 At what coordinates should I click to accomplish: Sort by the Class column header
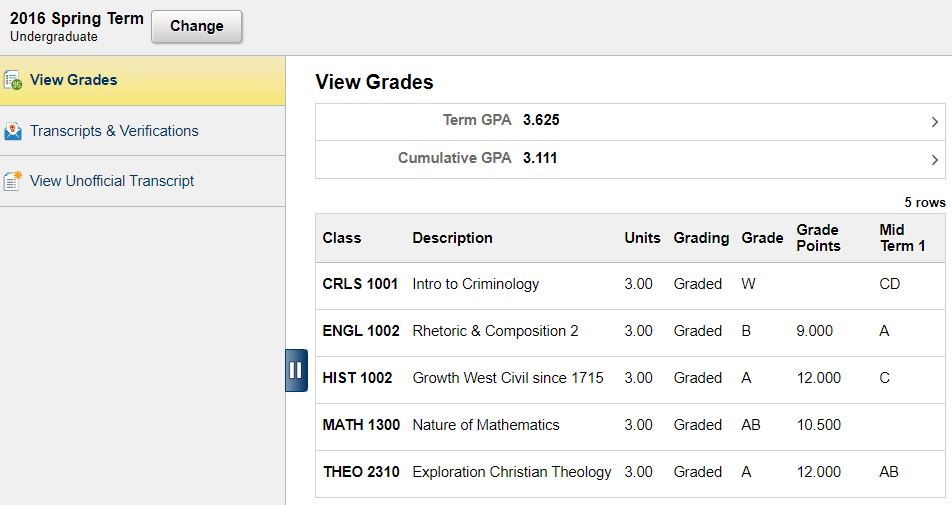point(342,238)
